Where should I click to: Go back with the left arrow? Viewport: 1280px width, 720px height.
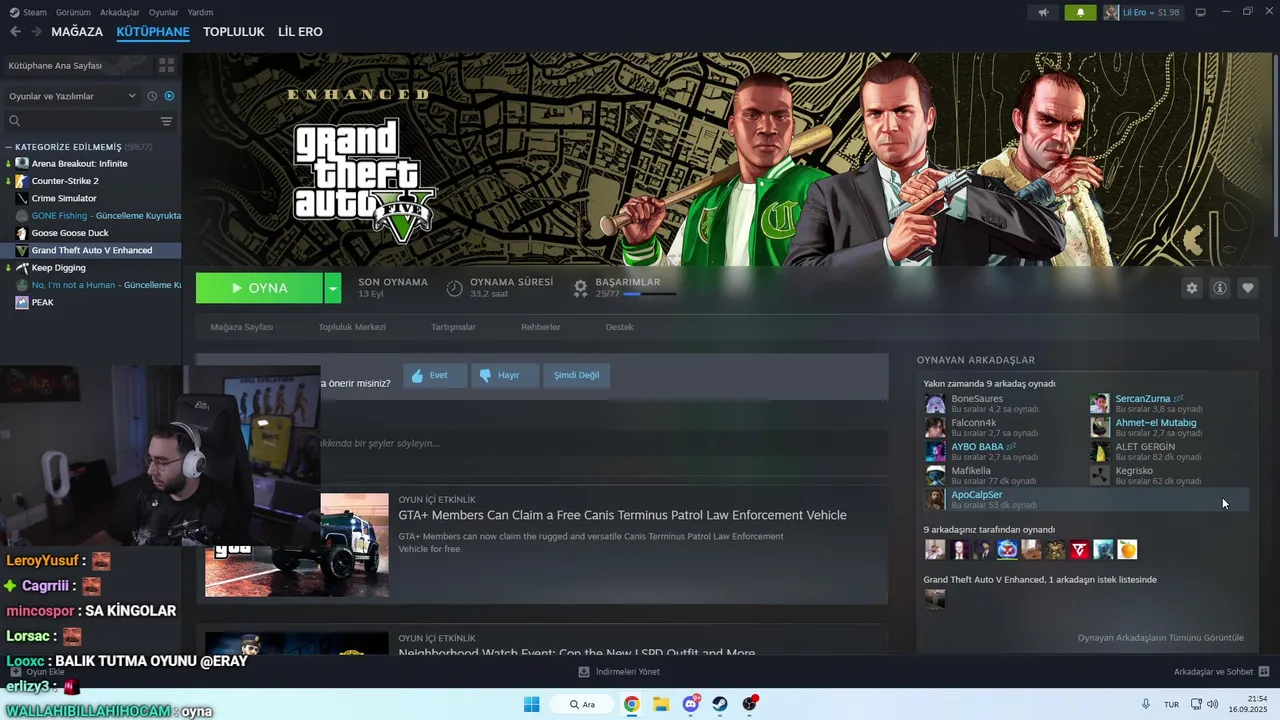coord(15,31)
